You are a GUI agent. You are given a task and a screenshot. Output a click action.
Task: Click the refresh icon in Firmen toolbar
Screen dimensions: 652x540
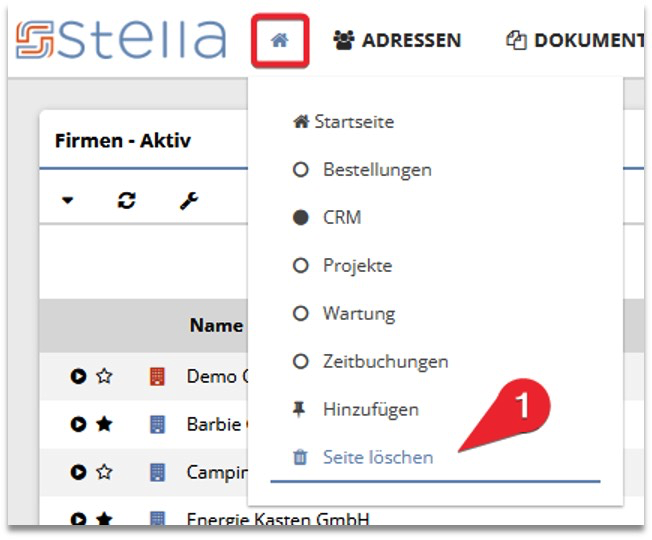point(127,201)
